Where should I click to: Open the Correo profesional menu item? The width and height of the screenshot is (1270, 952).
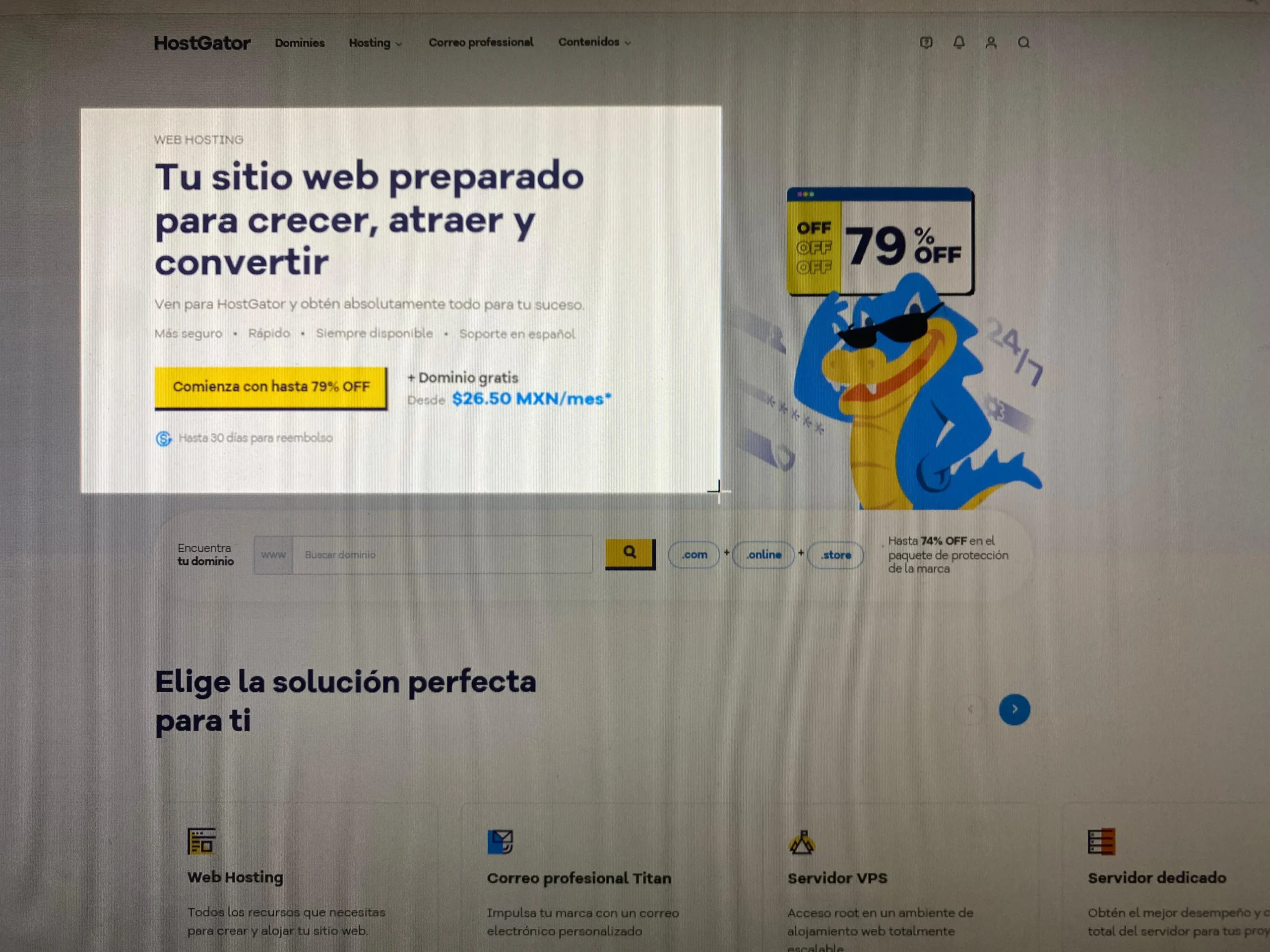[481, 42]
